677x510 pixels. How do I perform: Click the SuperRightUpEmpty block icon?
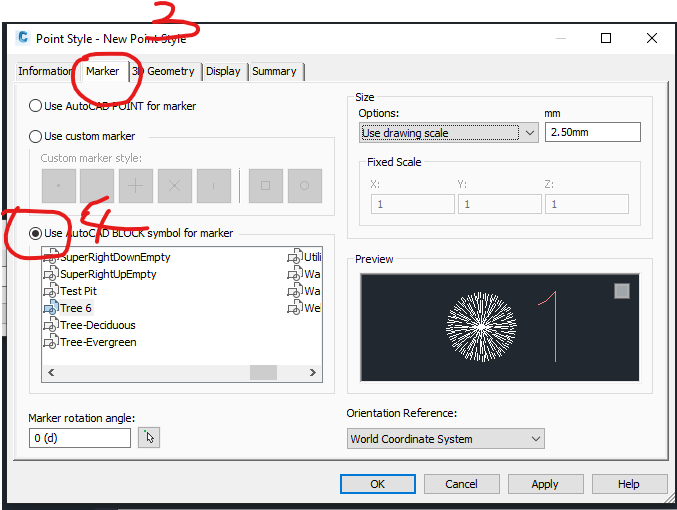51,274
